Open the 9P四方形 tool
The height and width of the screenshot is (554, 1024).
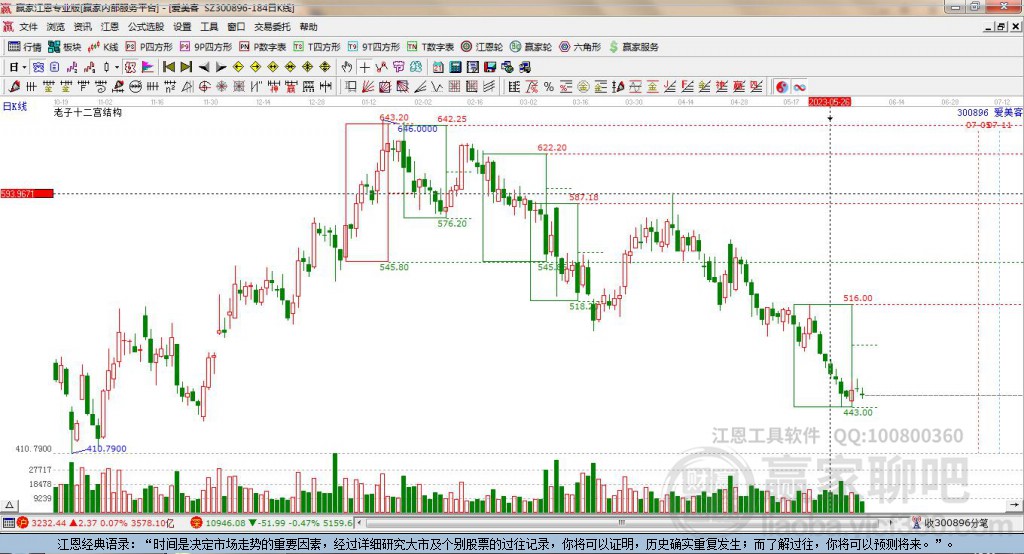[x=205, y=47]
